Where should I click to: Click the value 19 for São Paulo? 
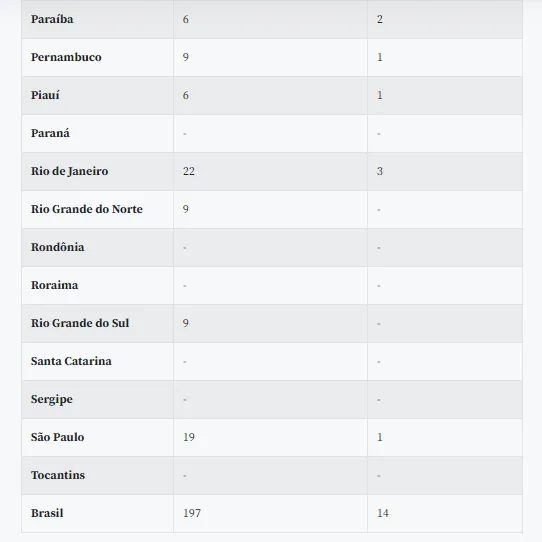click(x=189, y=438)
